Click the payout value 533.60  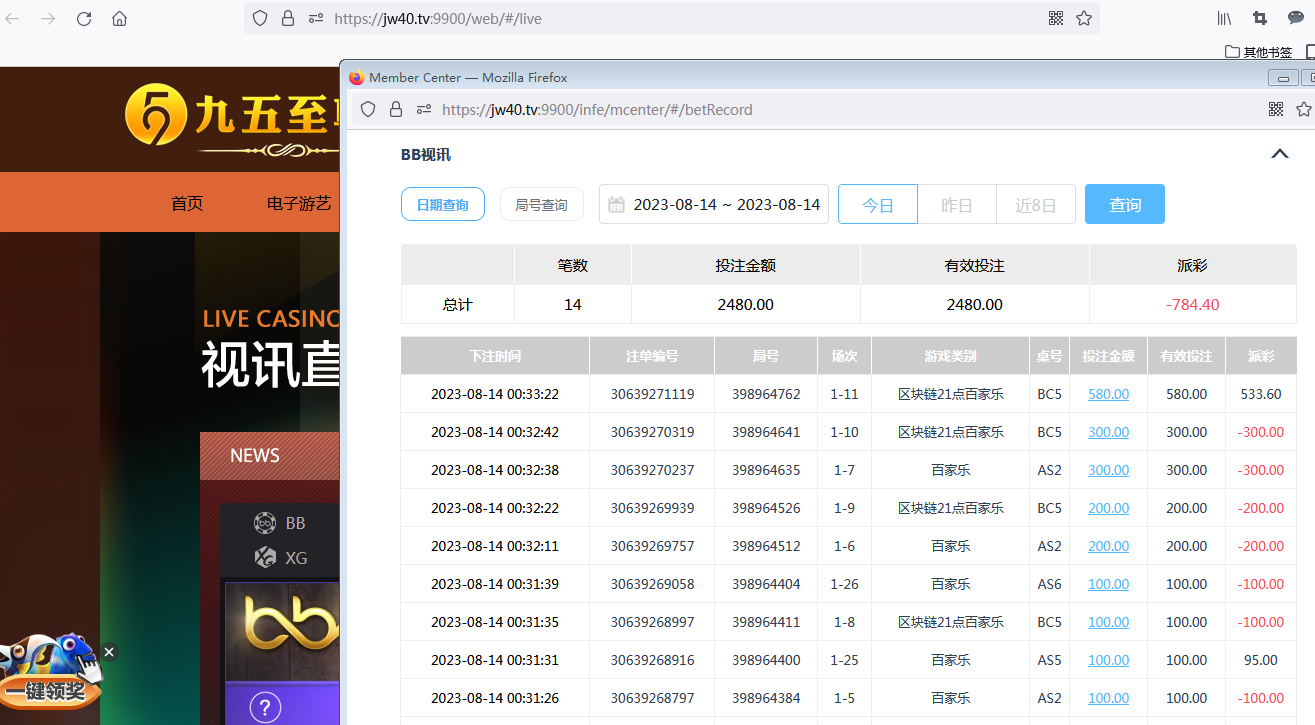(x=1261, y=394)
